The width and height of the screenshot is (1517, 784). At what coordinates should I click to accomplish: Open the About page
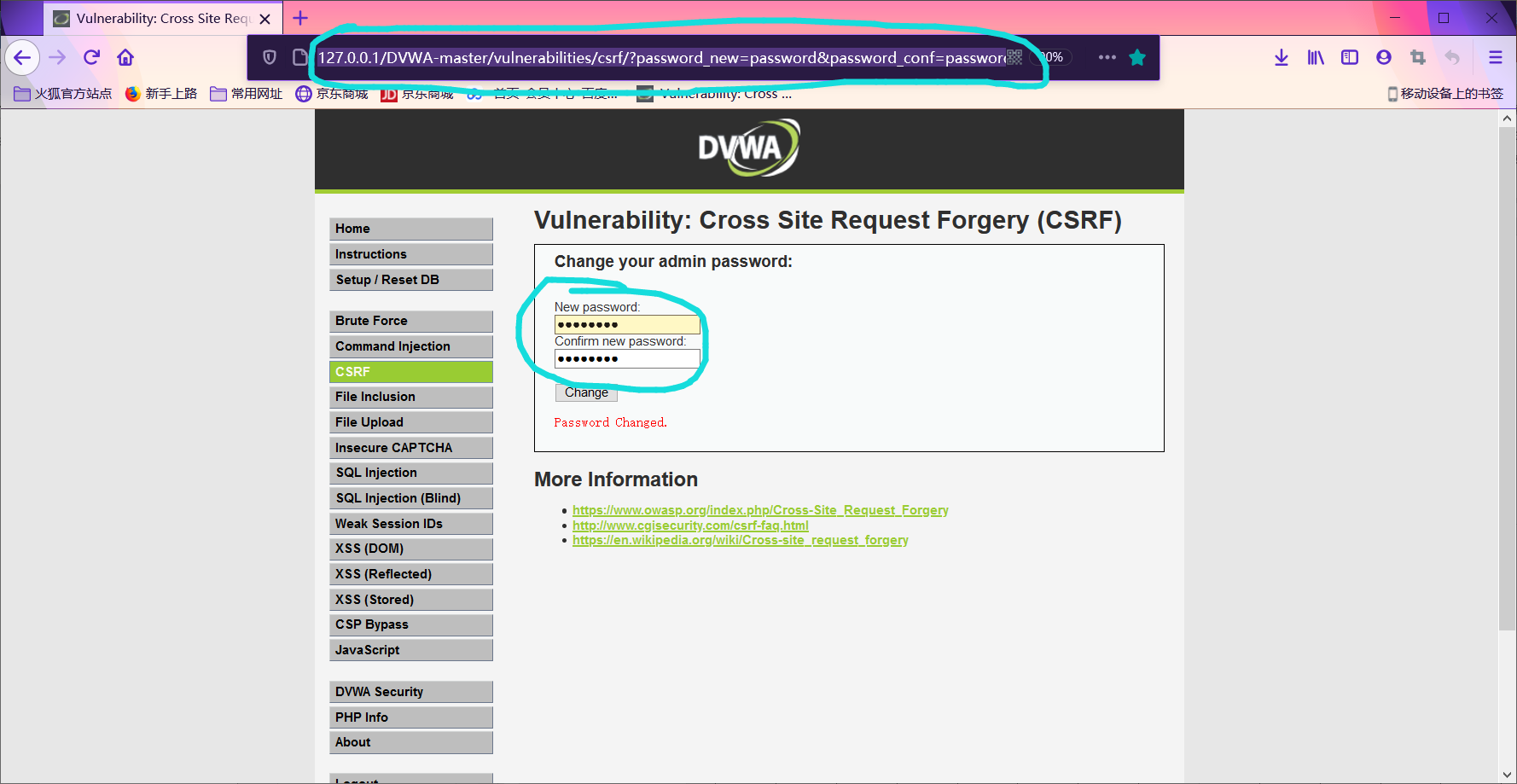coord(411,742)
